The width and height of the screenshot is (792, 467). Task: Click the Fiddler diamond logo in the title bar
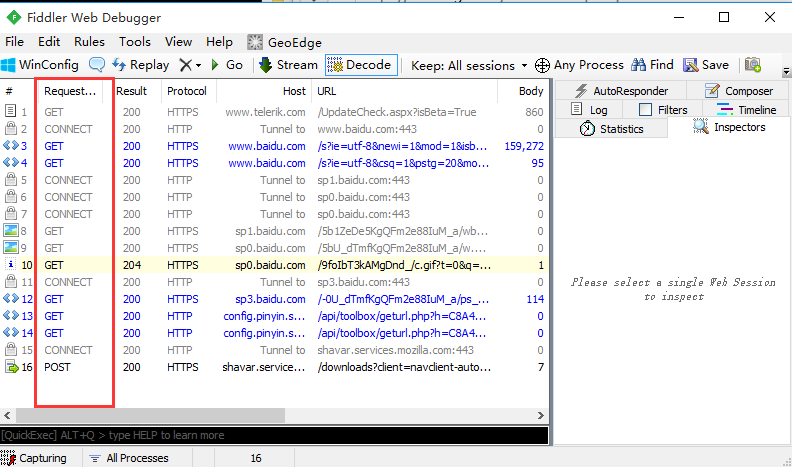(14, 18)
